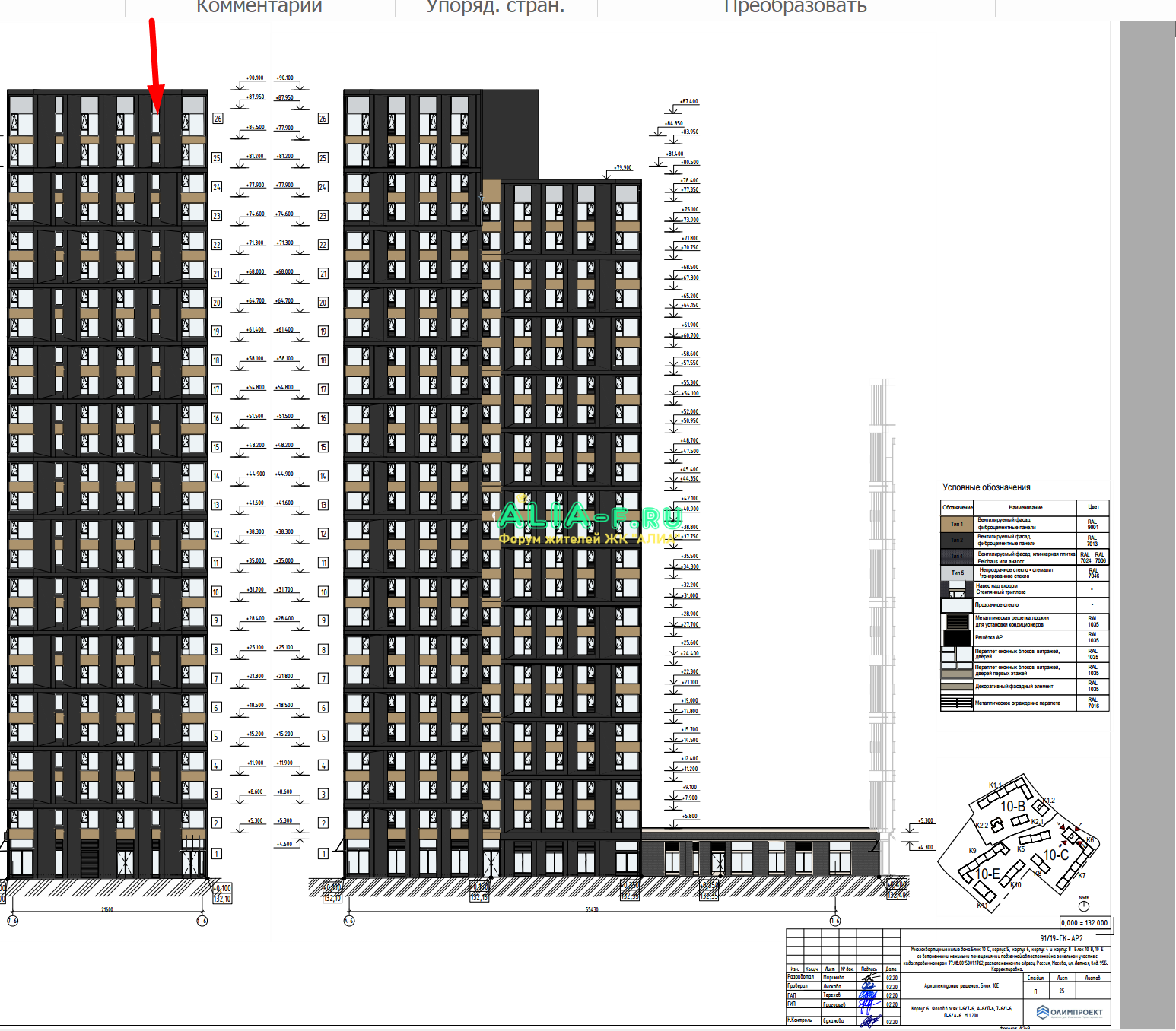This screenshot has width=1176, height=1031.
Task: Click the name 'Григорьев' in title block
Action: 834,1004
